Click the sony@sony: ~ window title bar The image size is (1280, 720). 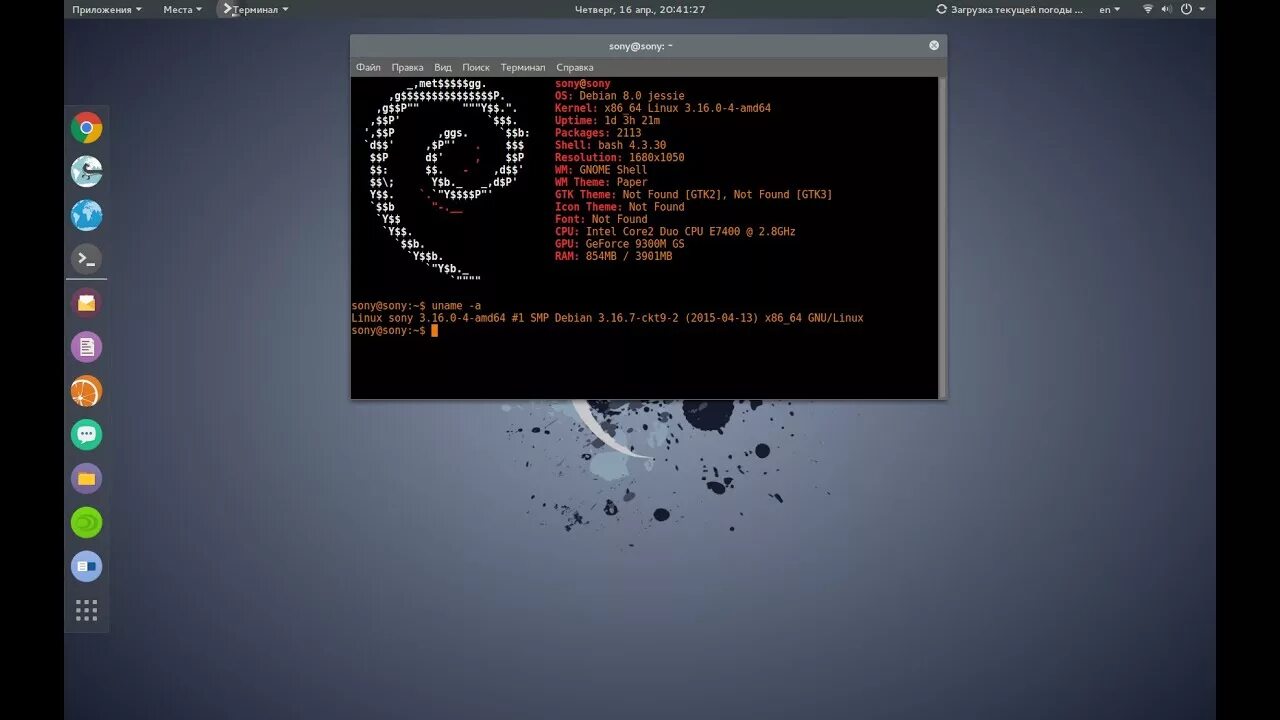click(641, 45)
